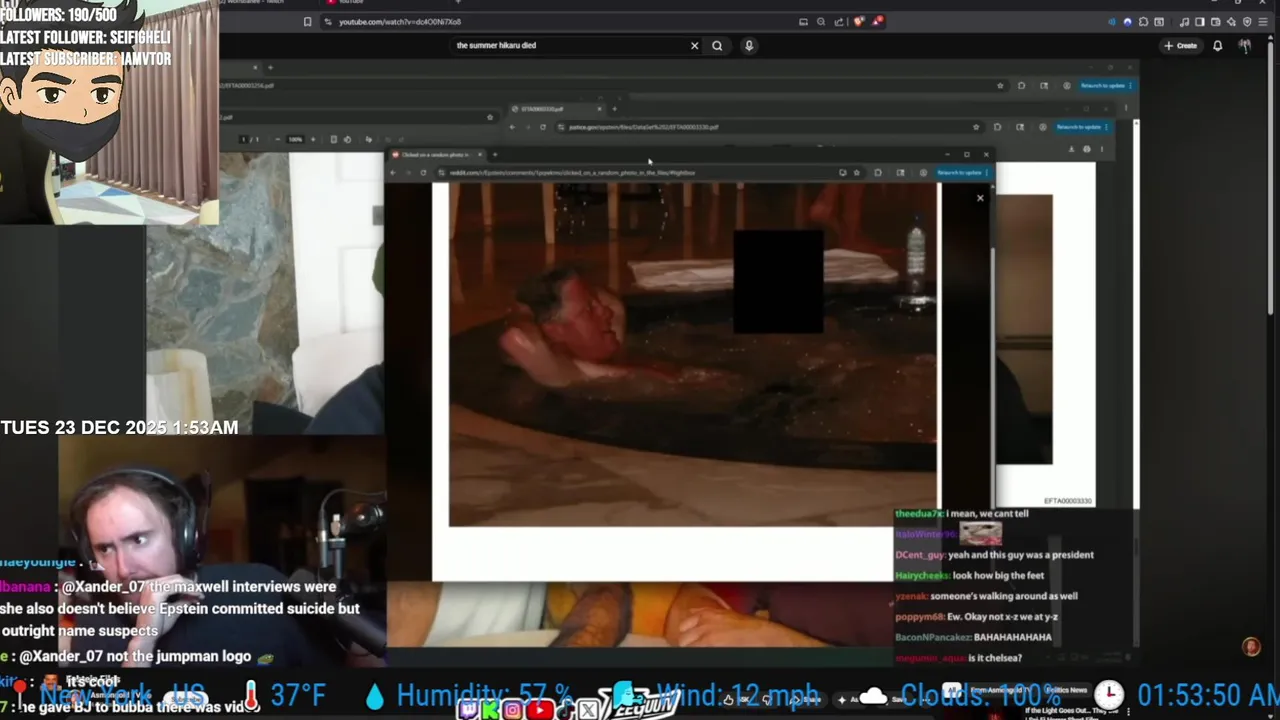
Task: Click the red YouTube icon in the bottom overlay
Action: (538, 710)
